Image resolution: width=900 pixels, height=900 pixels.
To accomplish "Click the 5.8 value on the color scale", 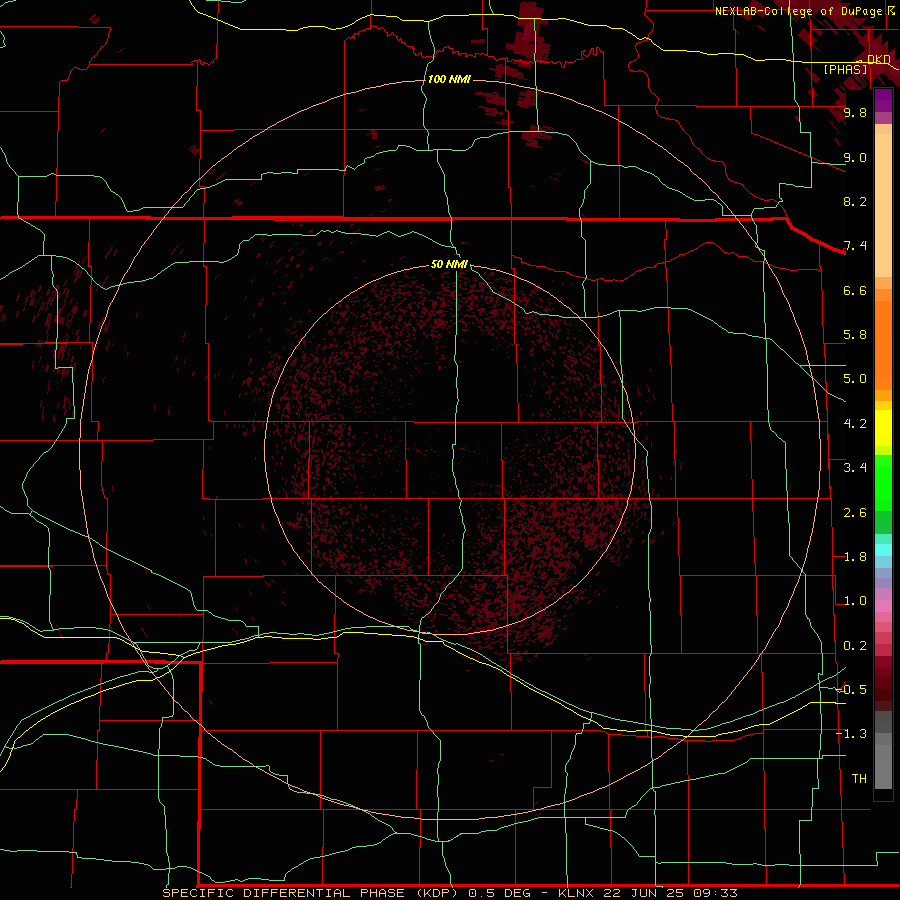I will click(x=855, y=335).
